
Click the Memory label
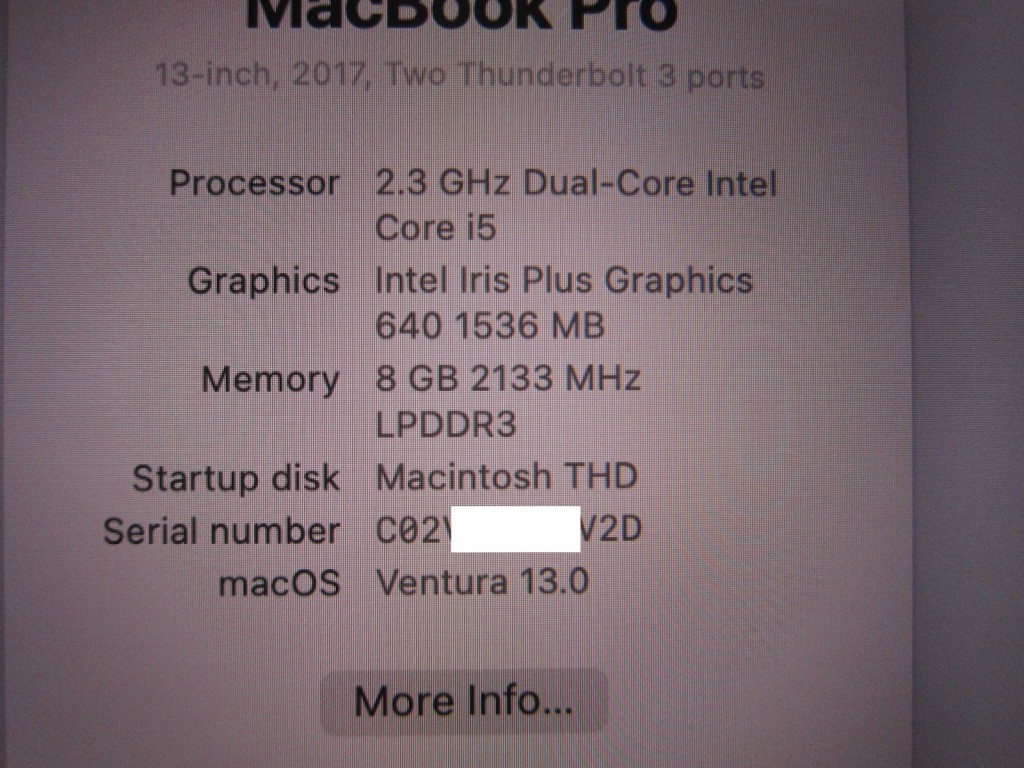point(270,381)
